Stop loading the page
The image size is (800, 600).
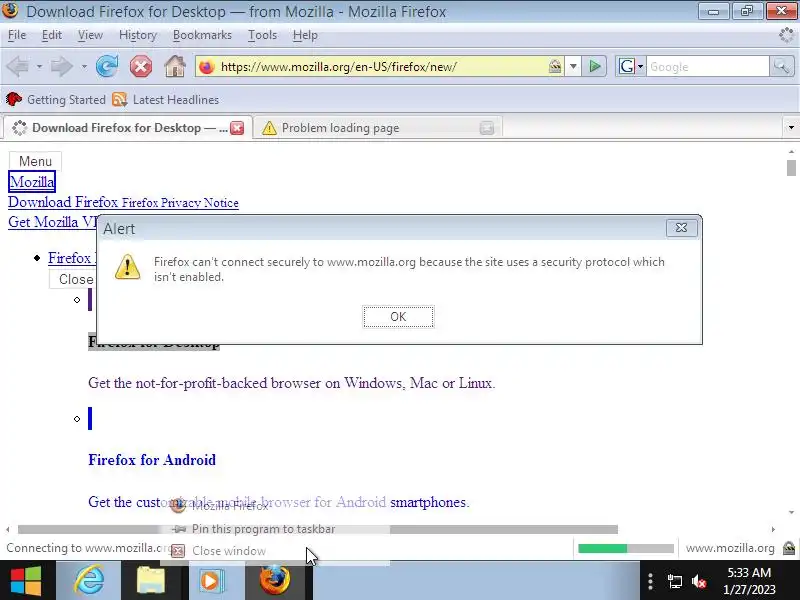tap(141, 66)
